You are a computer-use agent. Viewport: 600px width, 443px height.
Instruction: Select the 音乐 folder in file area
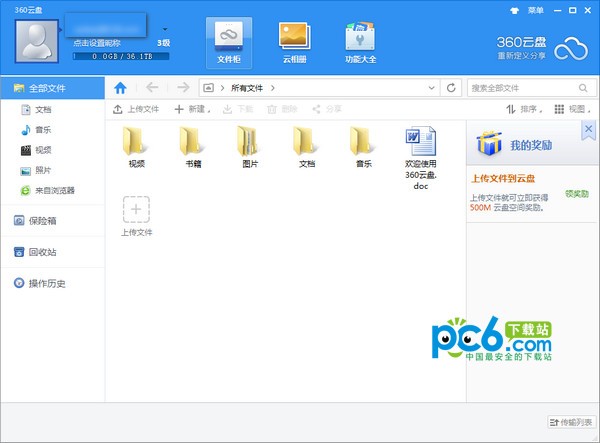point(364,147)
